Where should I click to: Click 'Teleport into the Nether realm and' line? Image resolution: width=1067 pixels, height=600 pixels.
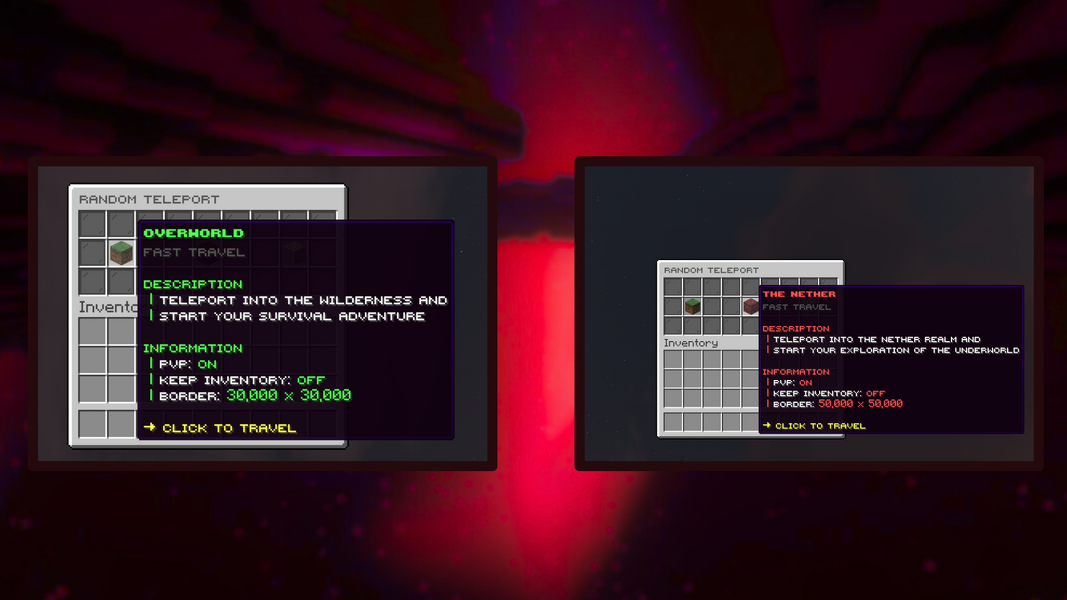[876, 339]
